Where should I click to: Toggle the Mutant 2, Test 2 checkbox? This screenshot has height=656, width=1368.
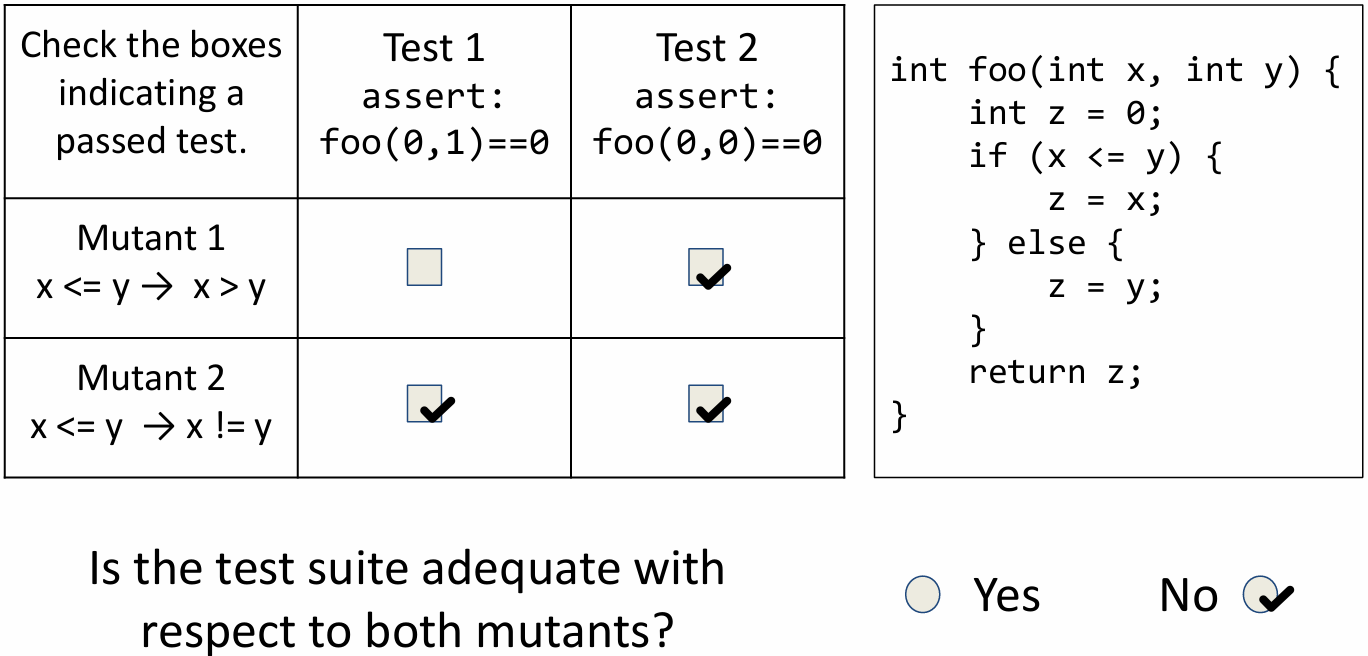pyautogui.click(x=706, y=403)
